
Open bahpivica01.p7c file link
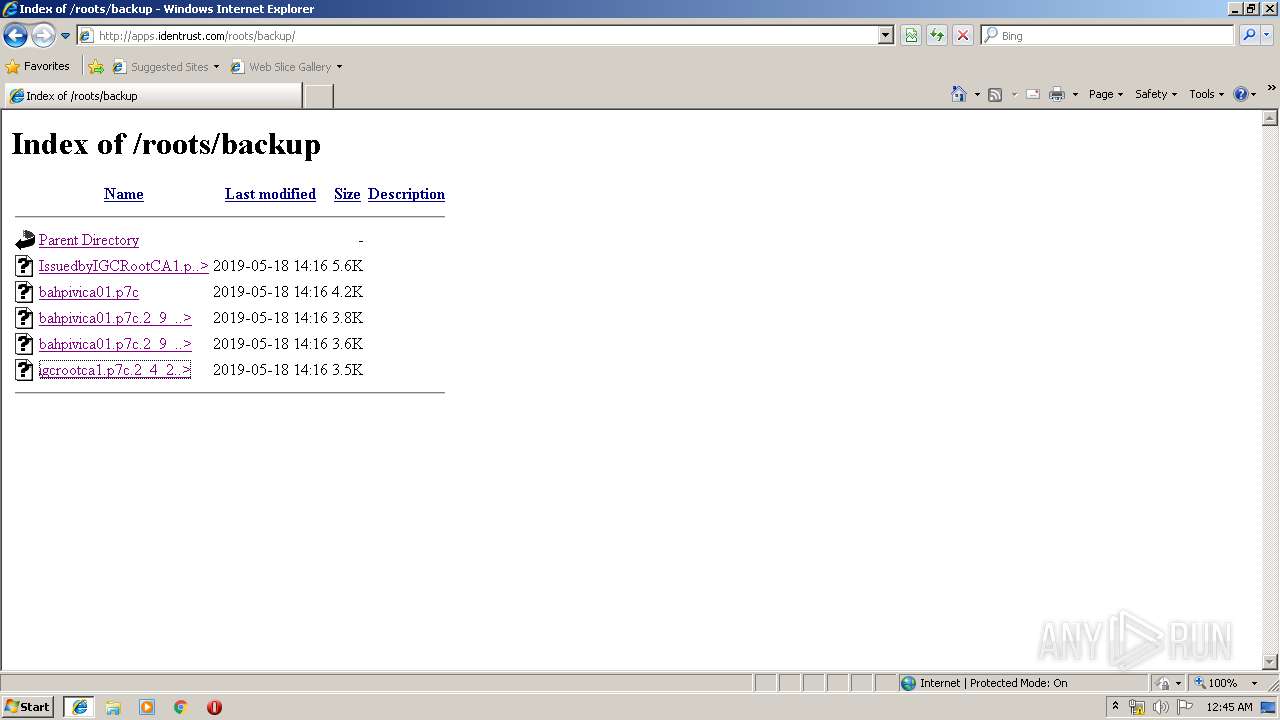coord(89,292)
